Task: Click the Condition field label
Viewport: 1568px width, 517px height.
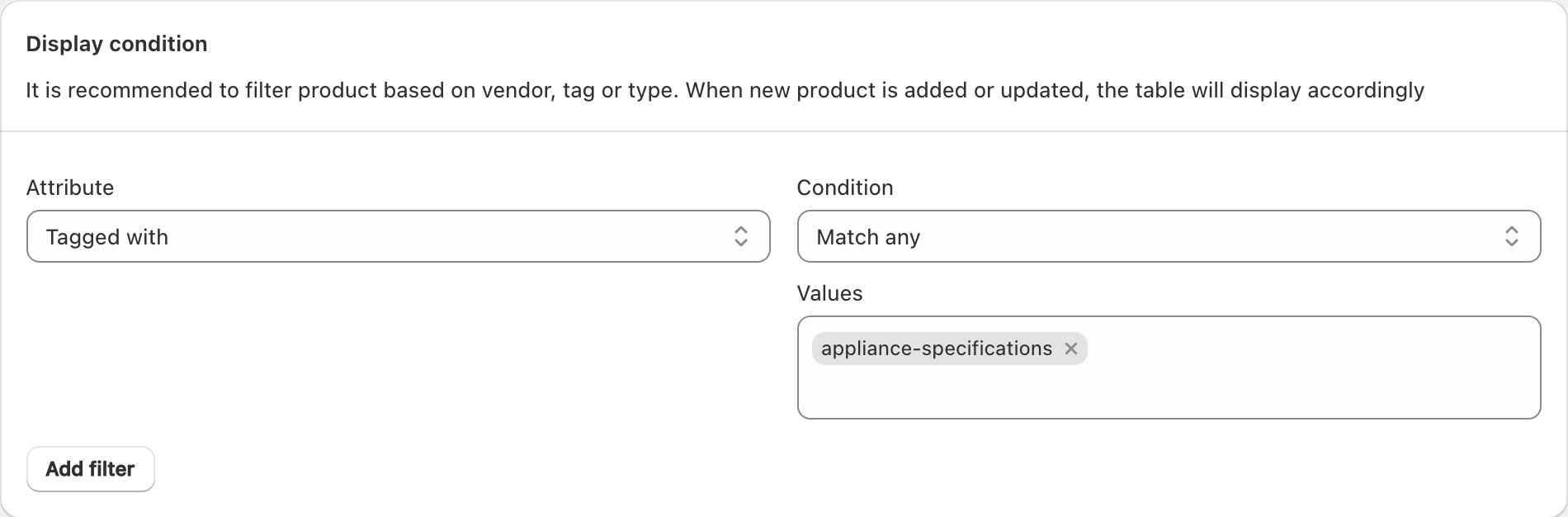Action: coord(845,187)
